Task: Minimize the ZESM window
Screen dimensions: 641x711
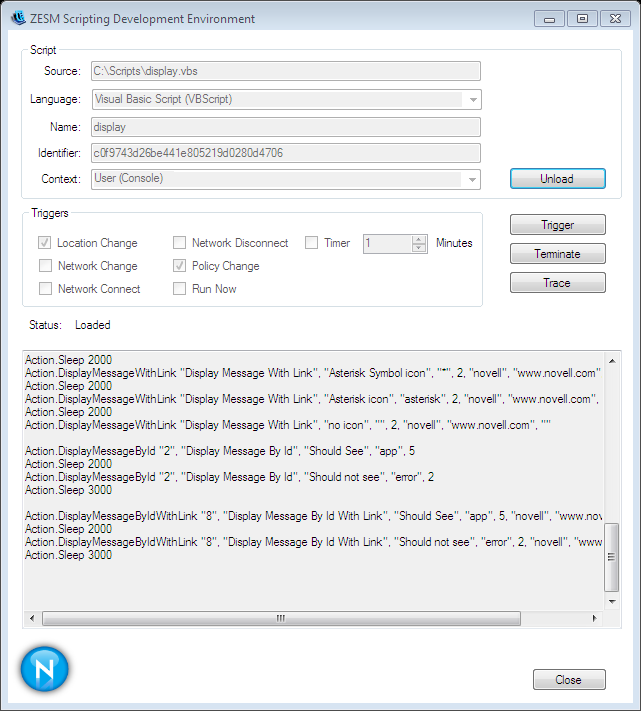Action: click(x=549, y=19)
